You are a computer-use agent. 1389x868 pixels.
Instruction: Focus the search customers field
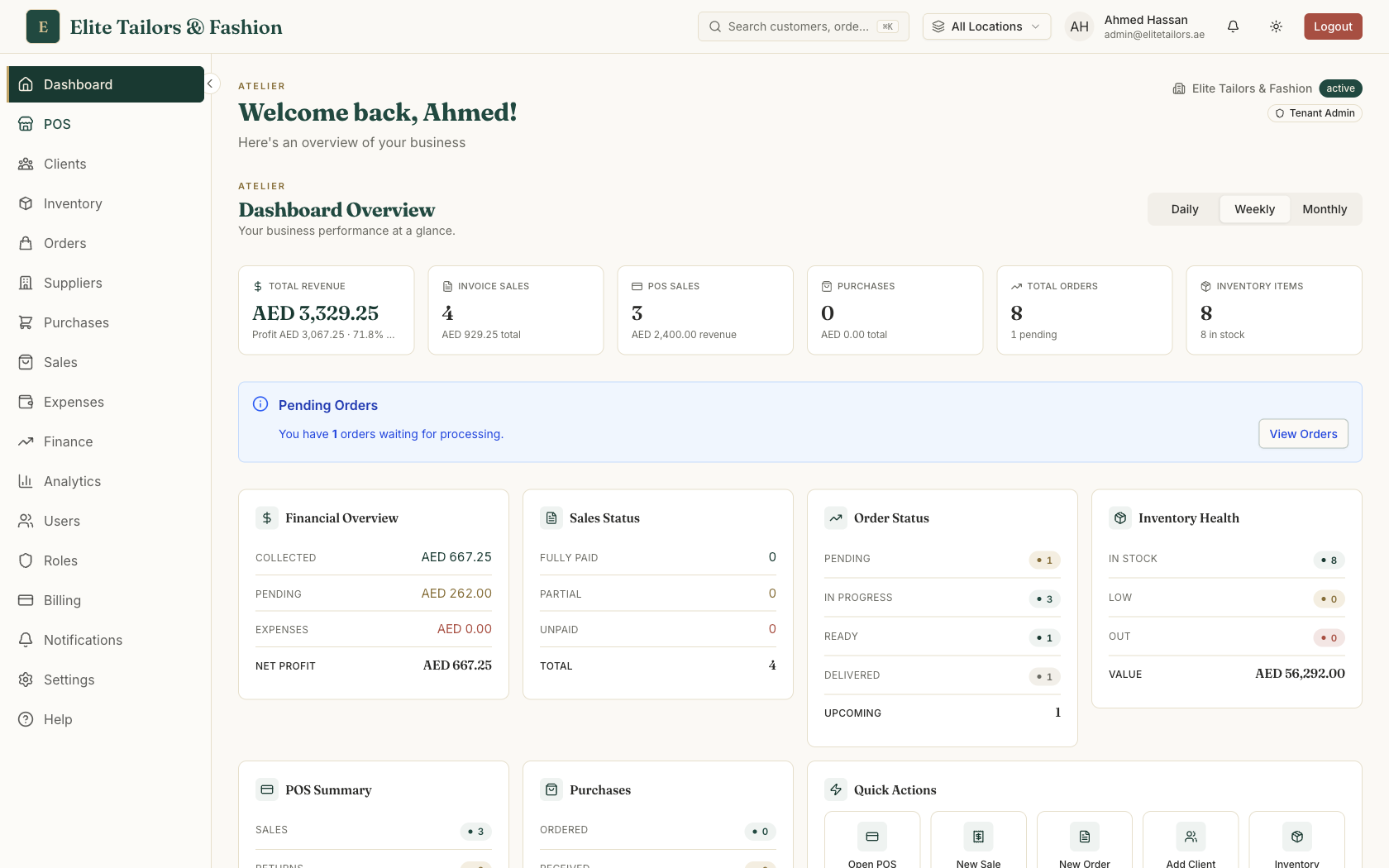803,26
